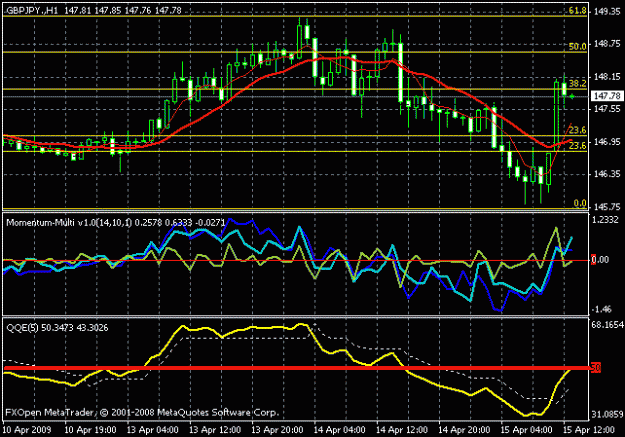625x437 pixels.
Task: Click the -1.46 momentum scale value
Action: pos(602,309)
